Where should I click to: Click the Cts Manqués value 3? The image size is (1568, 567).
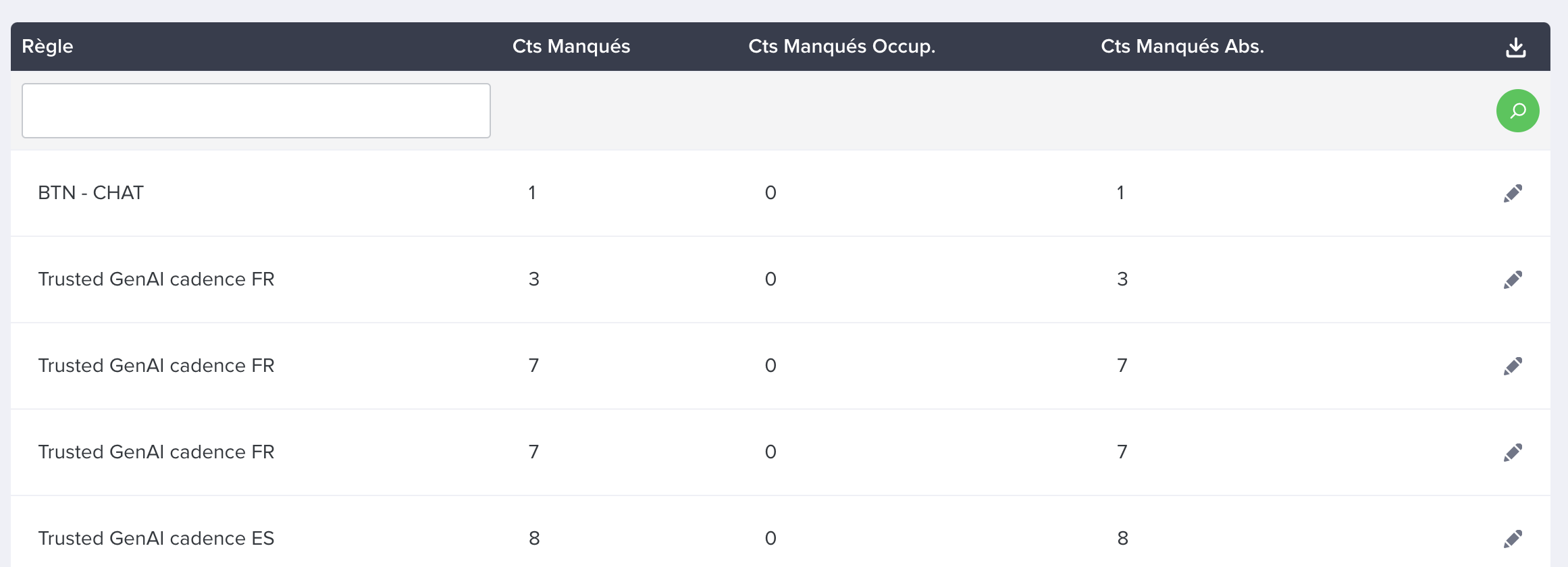[533, 279]
